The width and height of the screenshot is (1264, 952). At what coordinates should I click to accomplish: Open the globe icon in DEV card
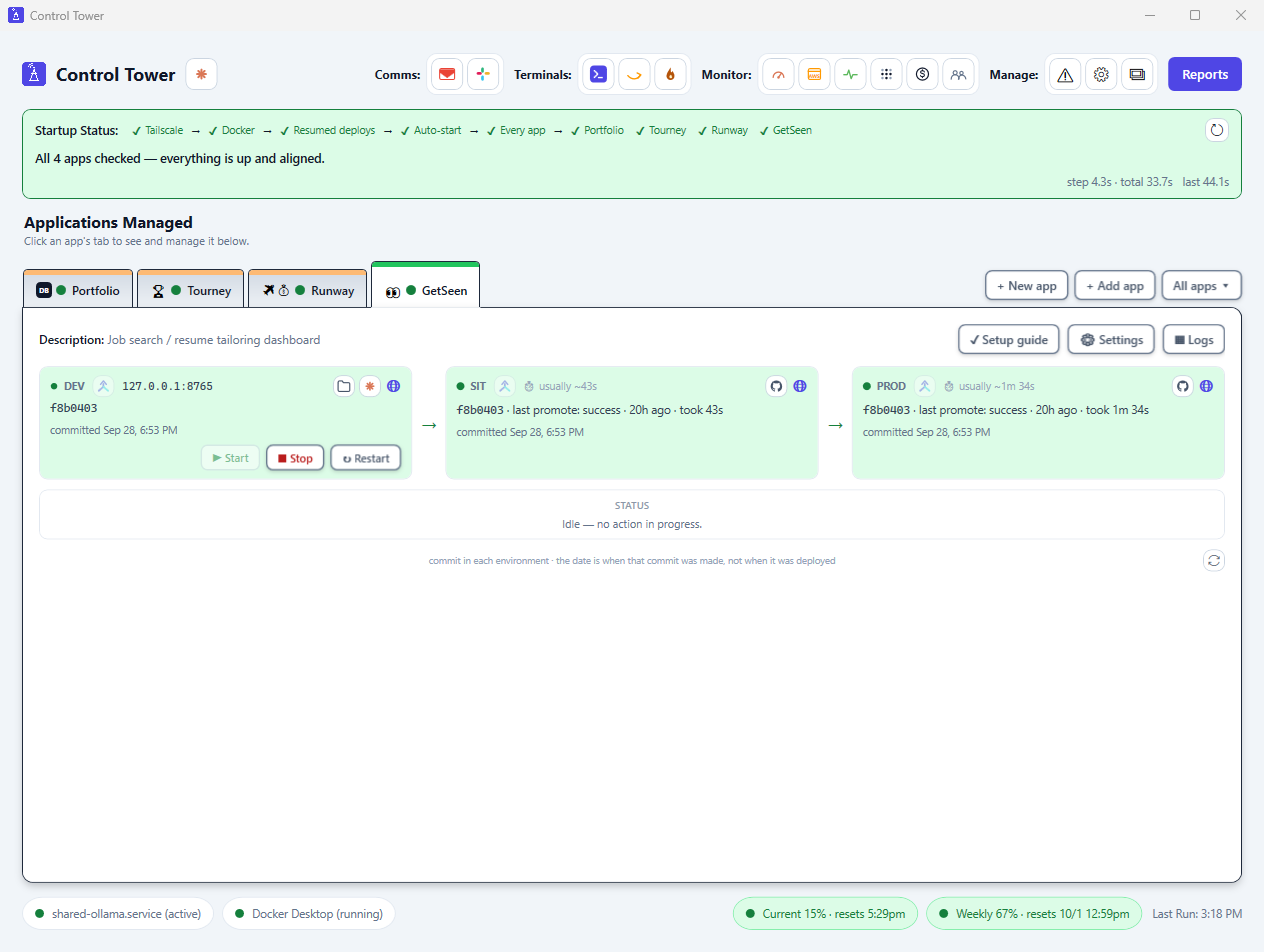point(394,386)
